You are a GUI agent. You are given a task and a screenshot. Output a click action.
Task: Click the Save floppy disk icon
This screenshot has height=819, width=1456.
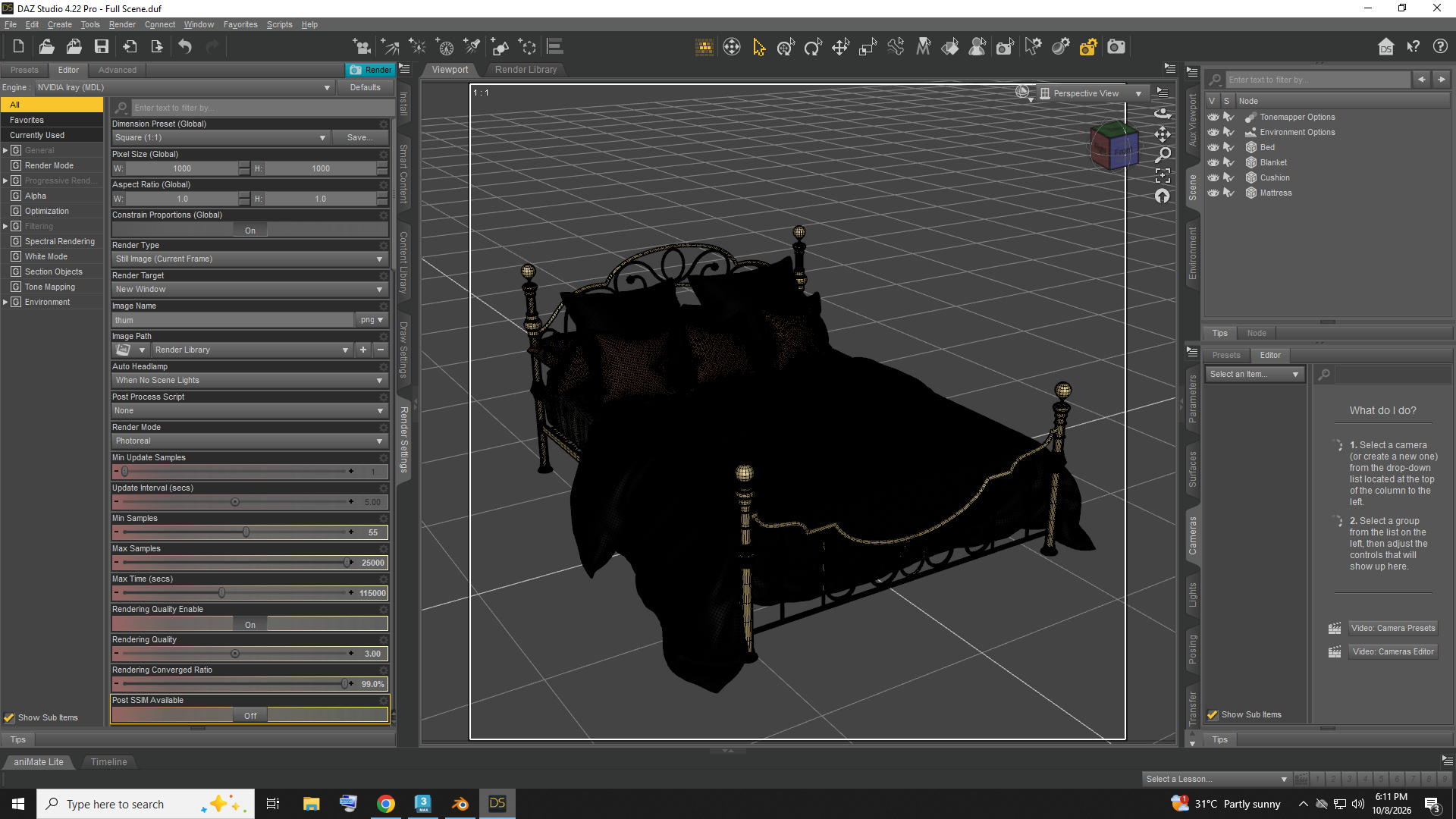tap(101, 47)
